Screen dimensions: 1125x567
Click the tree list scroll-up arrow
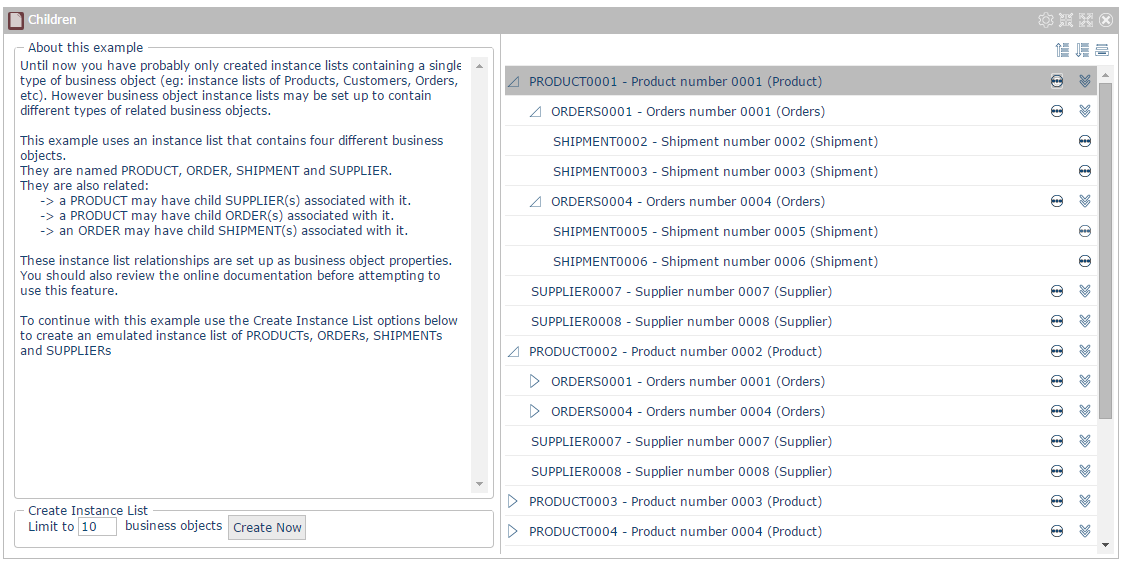click(x=1105, y=73)
